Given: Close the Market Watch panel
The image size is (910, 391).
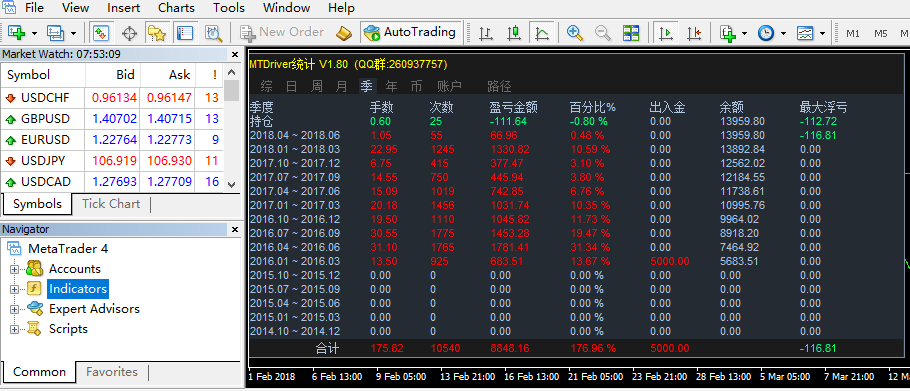Looking at the screenshot, I should pos(235,55).
